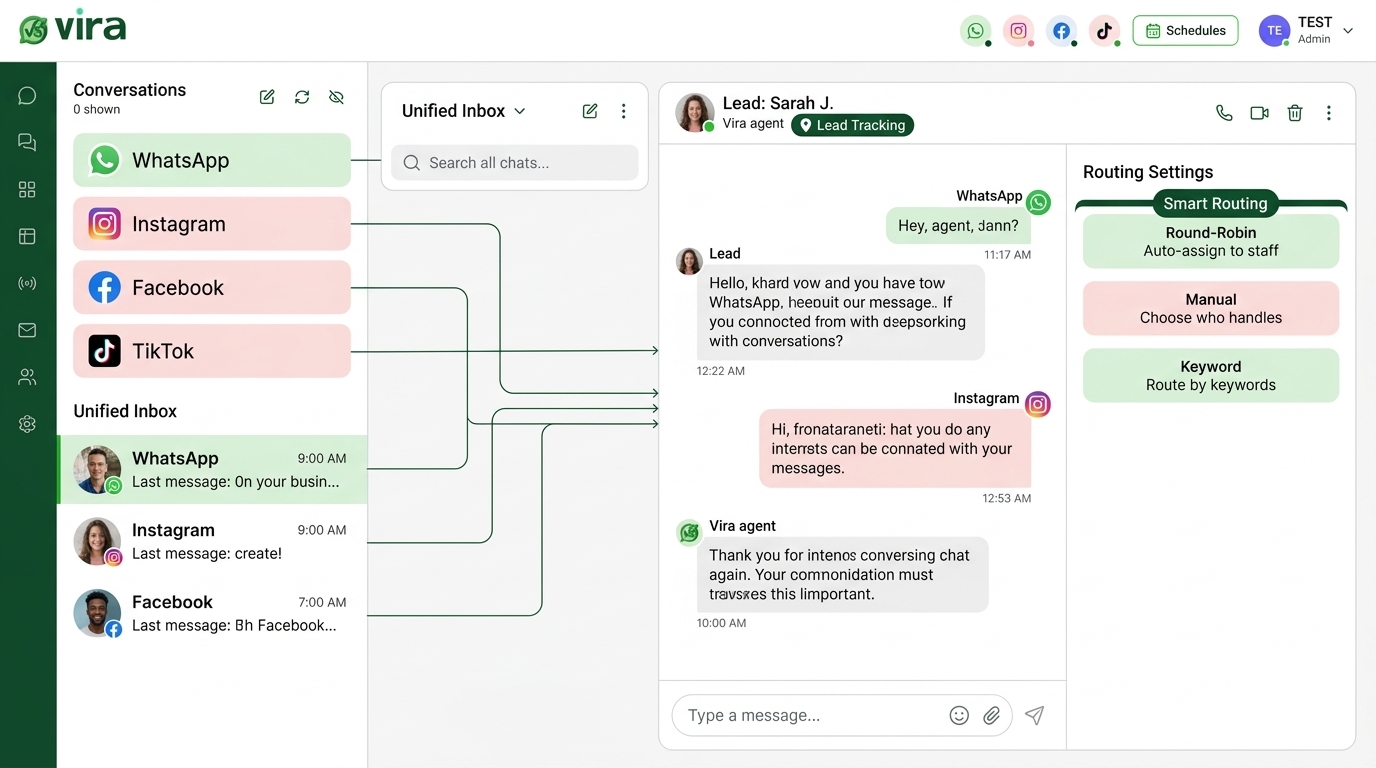The width and height of the screenshot is (1376, 768).
Task: Click the Search all chats field
Action: point(514,163)
